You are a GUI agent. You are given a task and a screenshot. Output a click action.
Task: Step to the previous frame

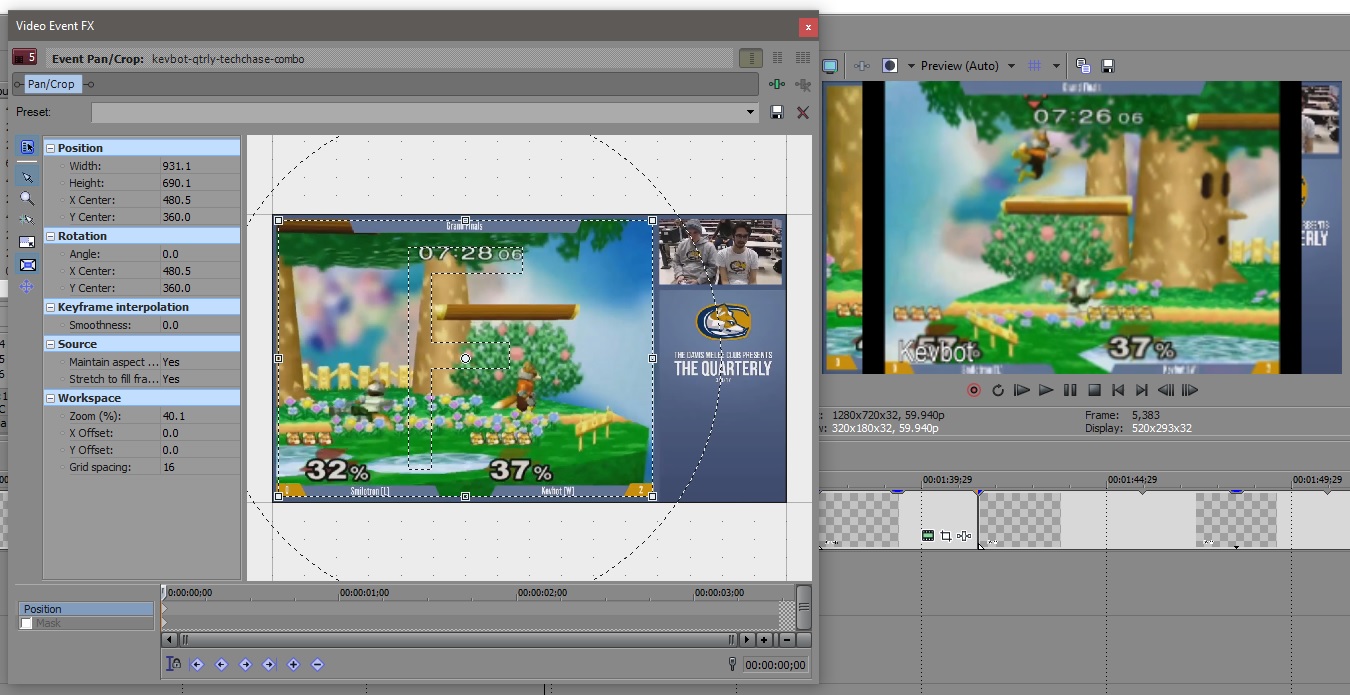1166,390
